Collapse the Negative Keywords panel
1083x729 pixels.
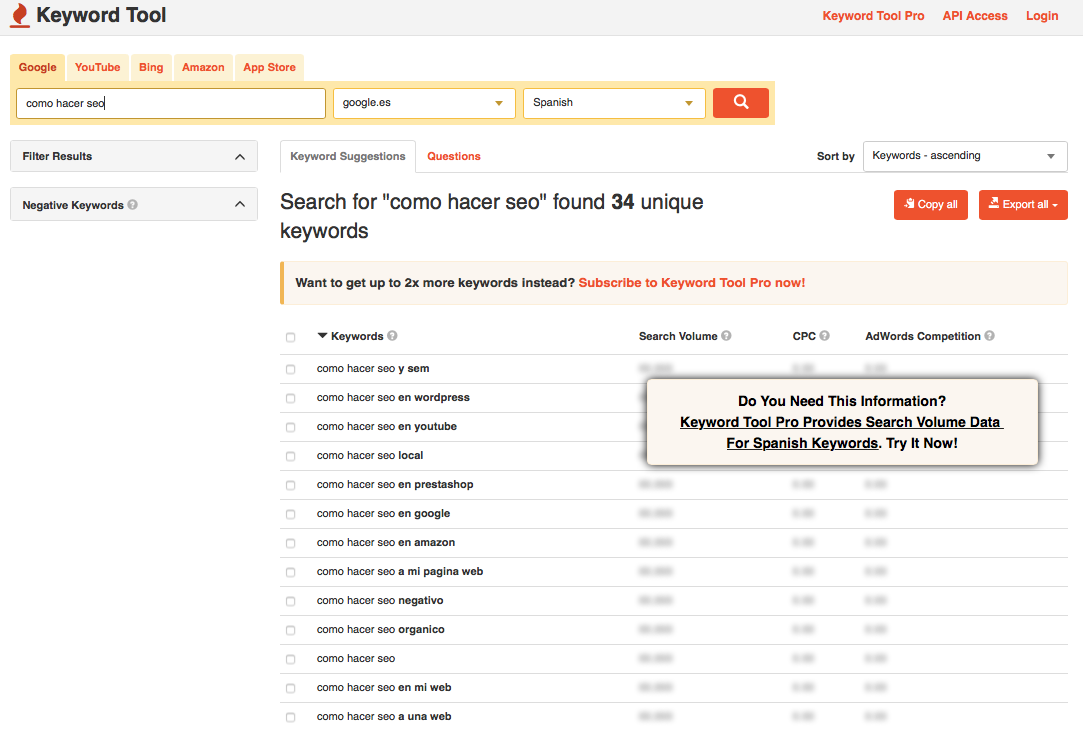point(134,205)
